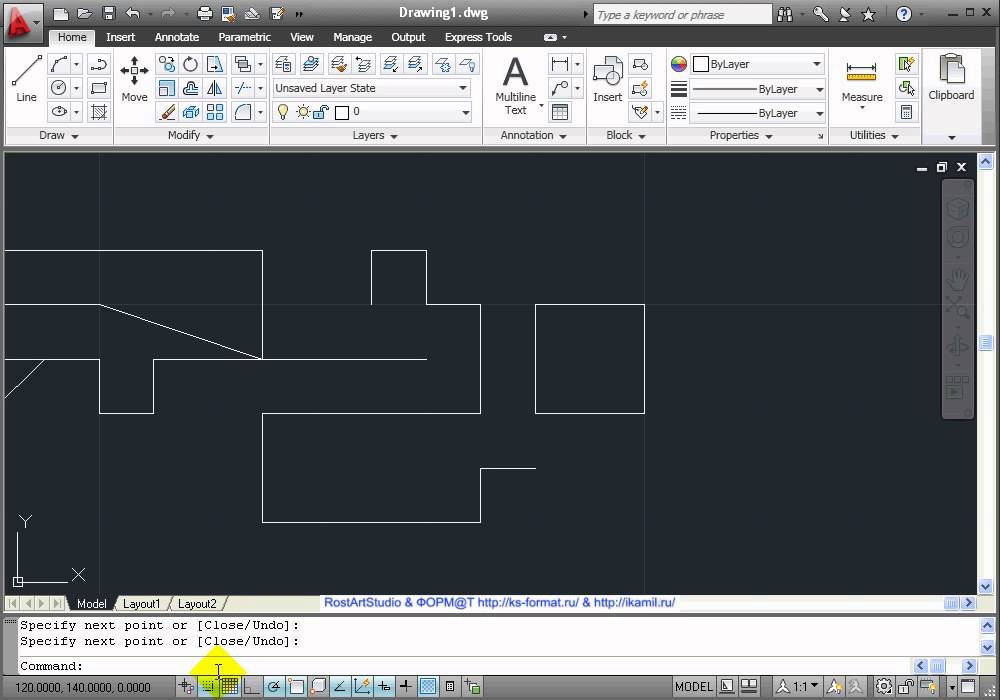Screen dimensions: 1000x700
Task: Click the Move tool
Action: tap(134, 78)
